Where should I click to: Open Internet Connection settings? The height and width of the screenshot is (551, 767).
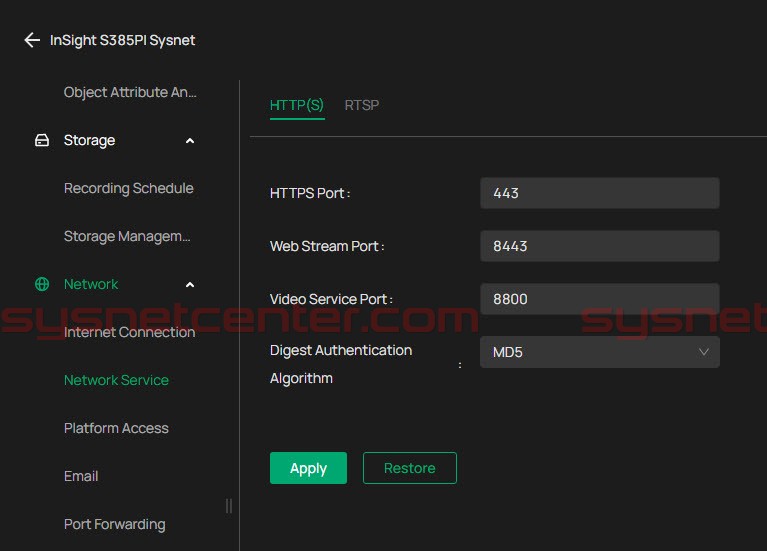point(129,332)
